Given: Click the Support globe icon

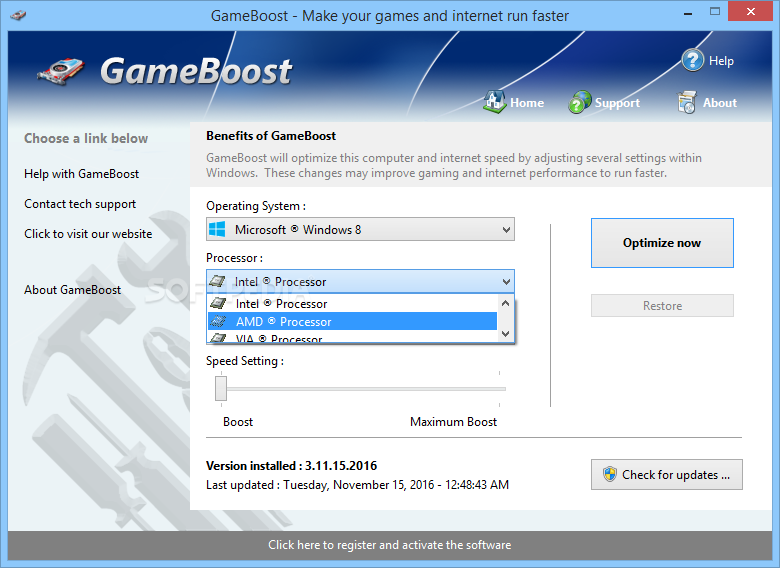Looking at the screenshot, I should (x=580, y=102).
